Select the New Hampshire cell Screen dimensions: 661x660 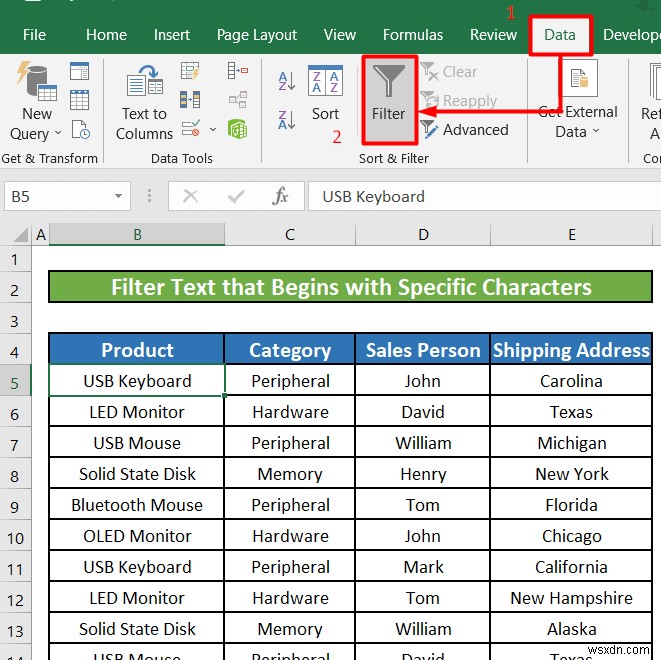tap(571, 598)
